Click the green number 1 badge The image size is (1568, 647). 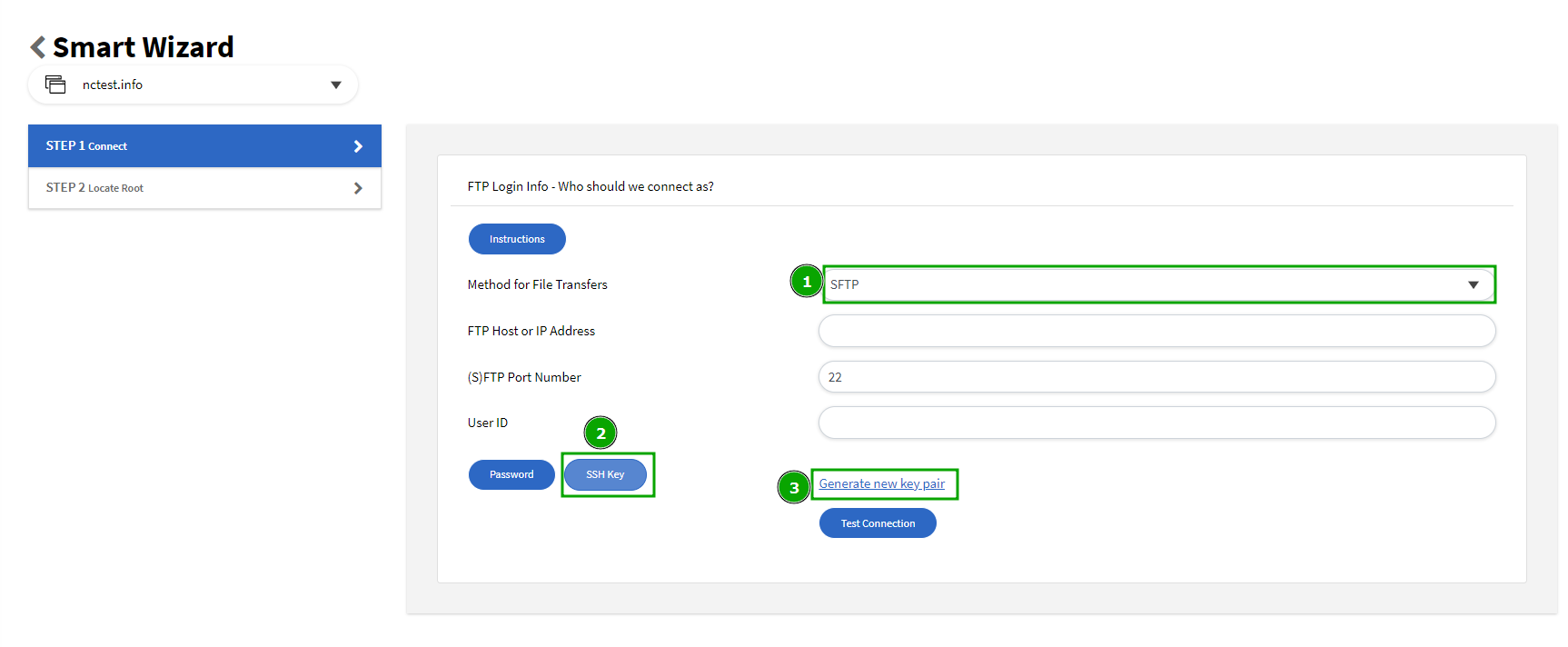point(807,282)
